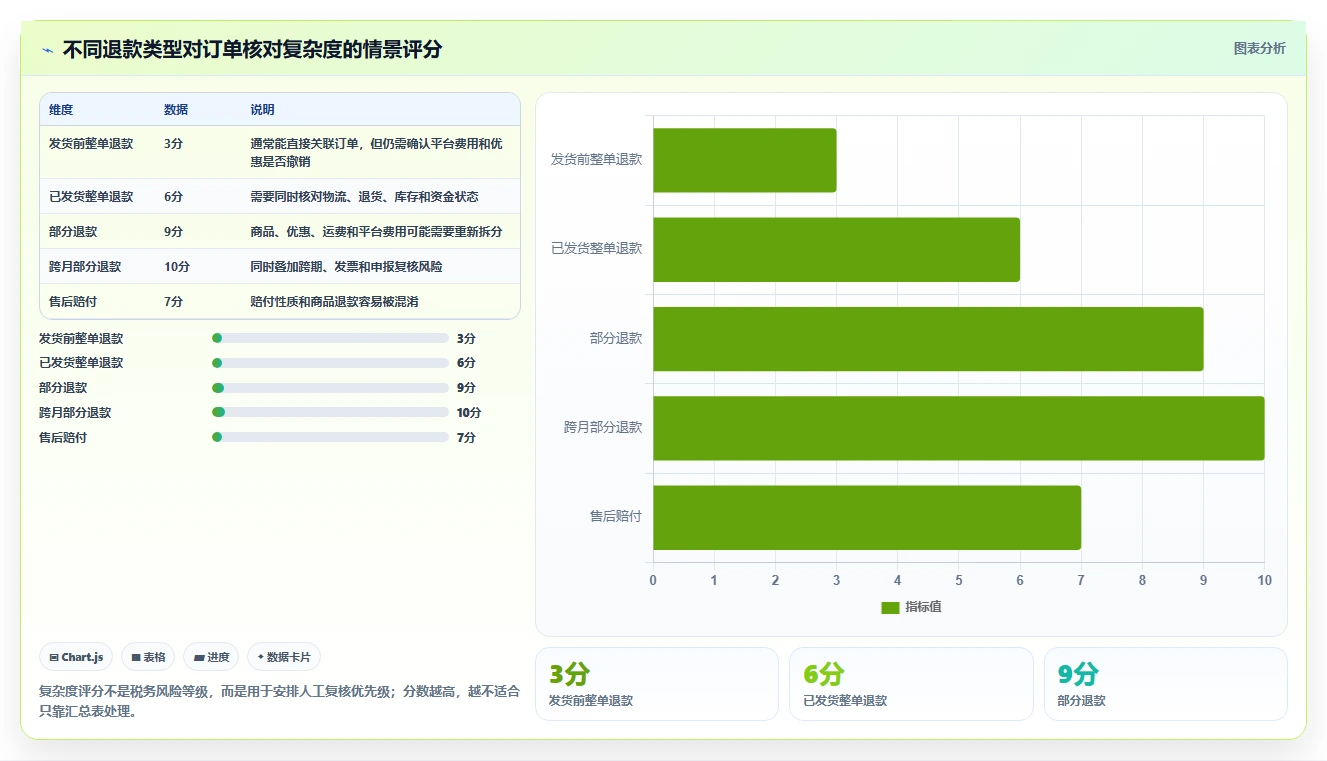
Task: Click the 发货前整单退款 bar in the chart
Action: (744, 160)
